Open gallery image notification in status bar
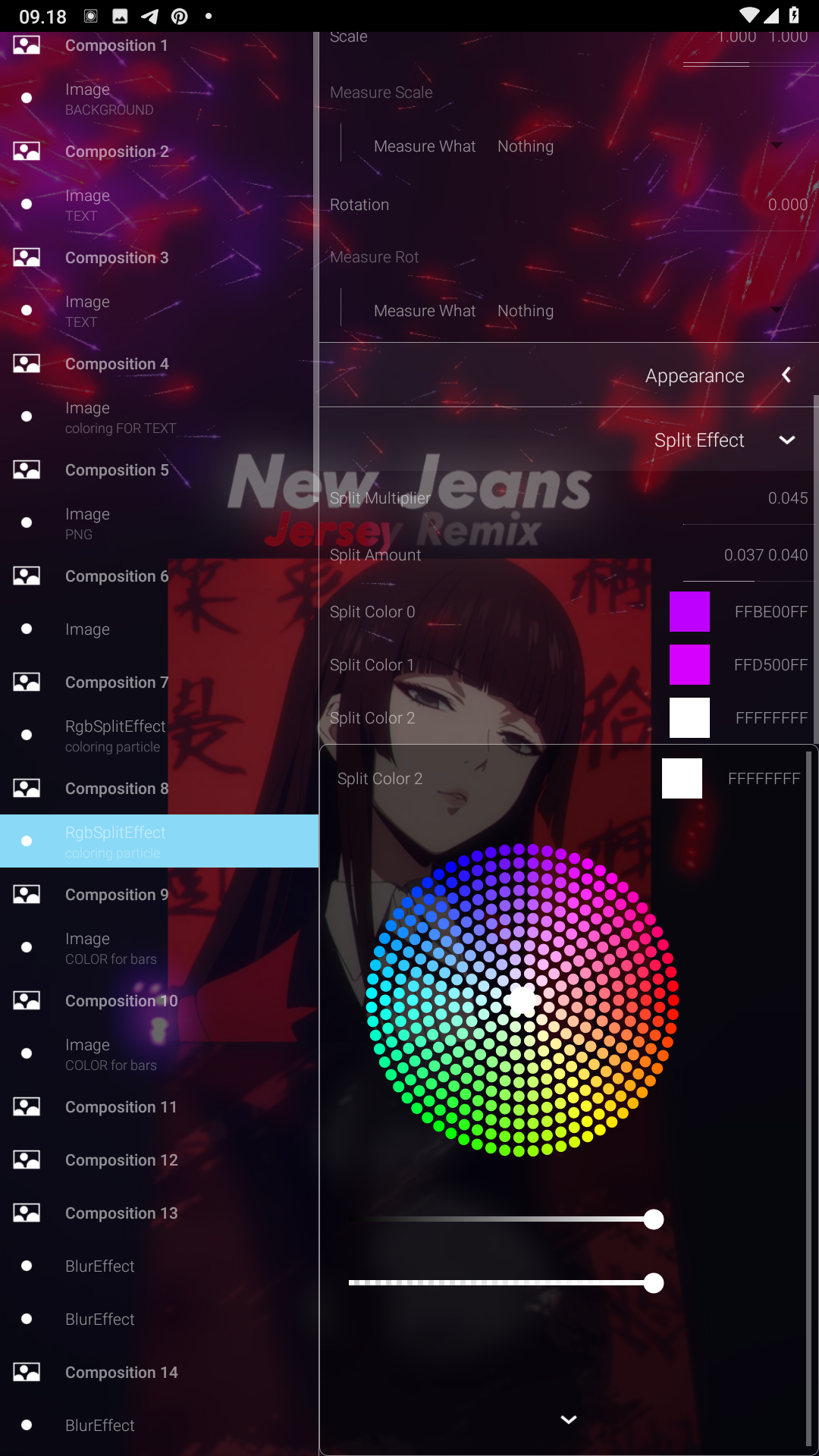The width and height of the screenshot is (819, 1456). pos(120,16)
